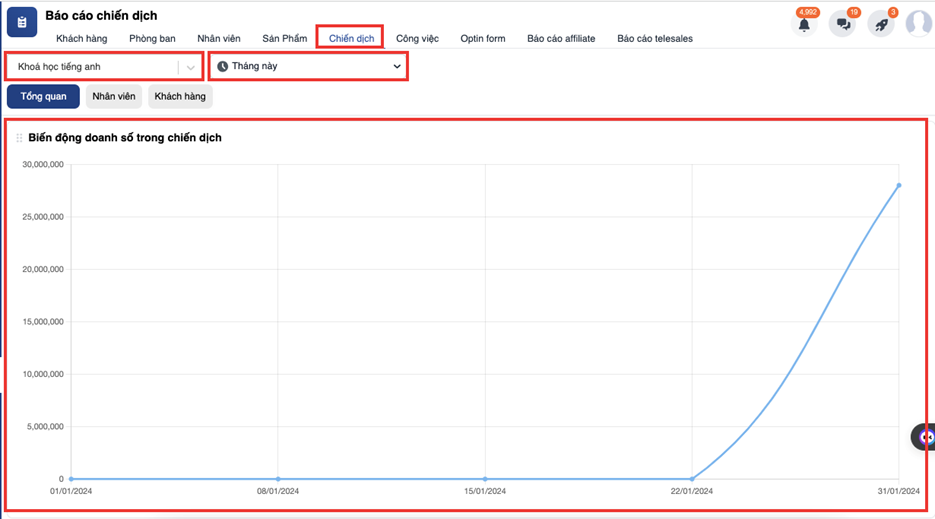This screenshot has width=935, height=519.
Task: Open the chat messages icon
Action: tap(843, 25)
